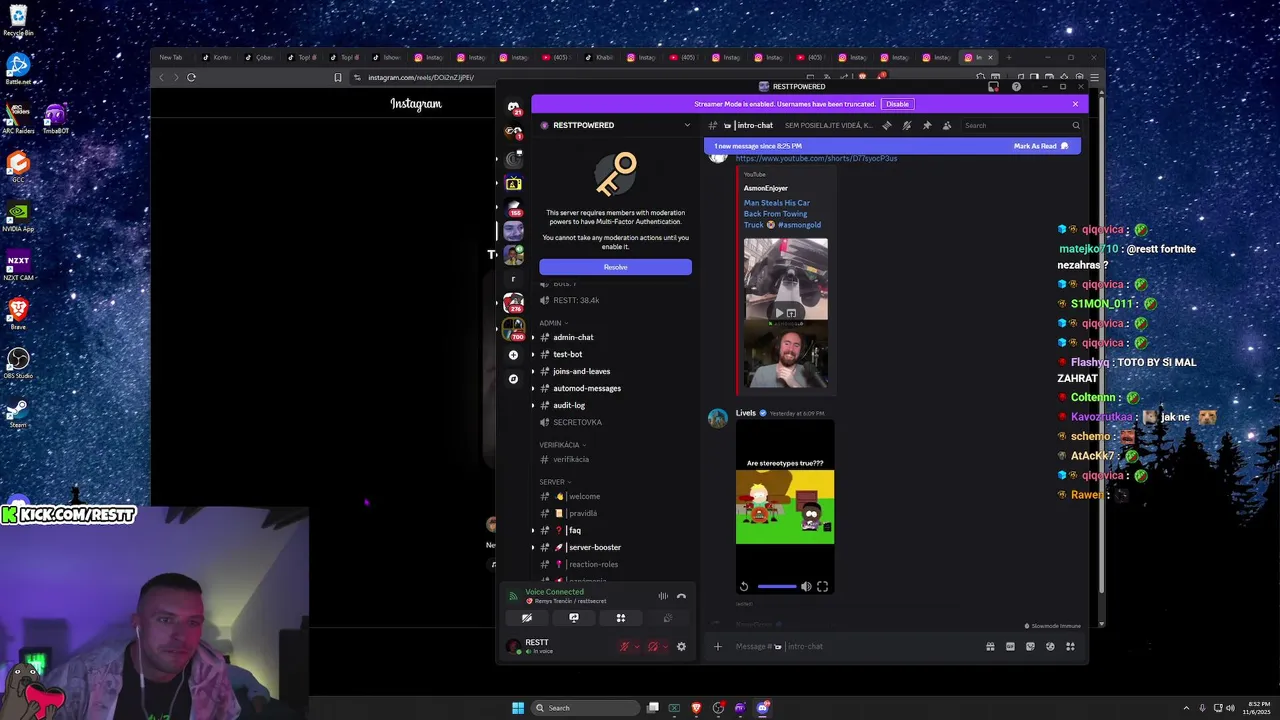Open the YouTube shorts URL link
The height and width of the screenshot is (720, 1280).
coord(816,158)
